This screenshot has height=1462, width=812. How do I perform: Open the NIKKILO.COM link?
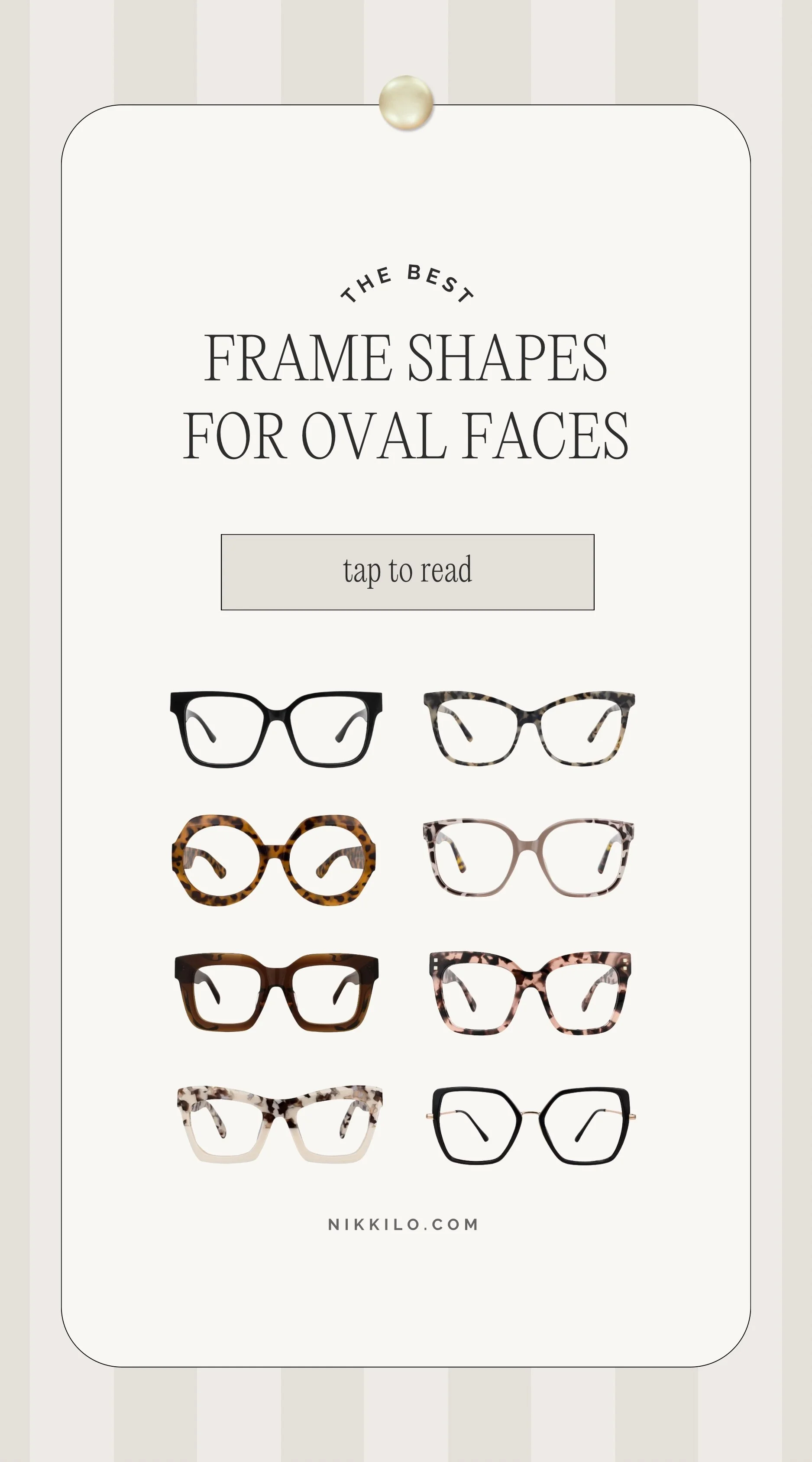pyautogui.click(x=404, y=1225)
